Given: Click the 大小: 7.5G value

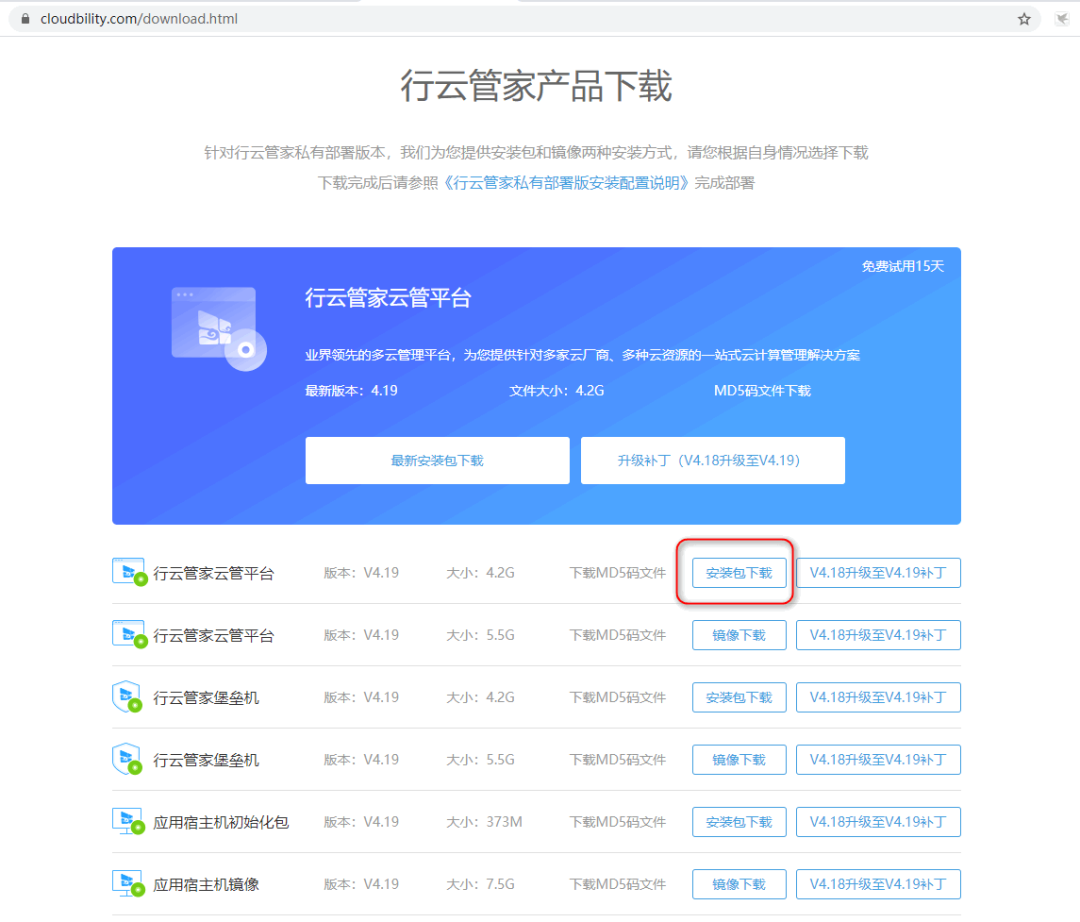Looking at the screenshot, I should (x=480, y=884).
